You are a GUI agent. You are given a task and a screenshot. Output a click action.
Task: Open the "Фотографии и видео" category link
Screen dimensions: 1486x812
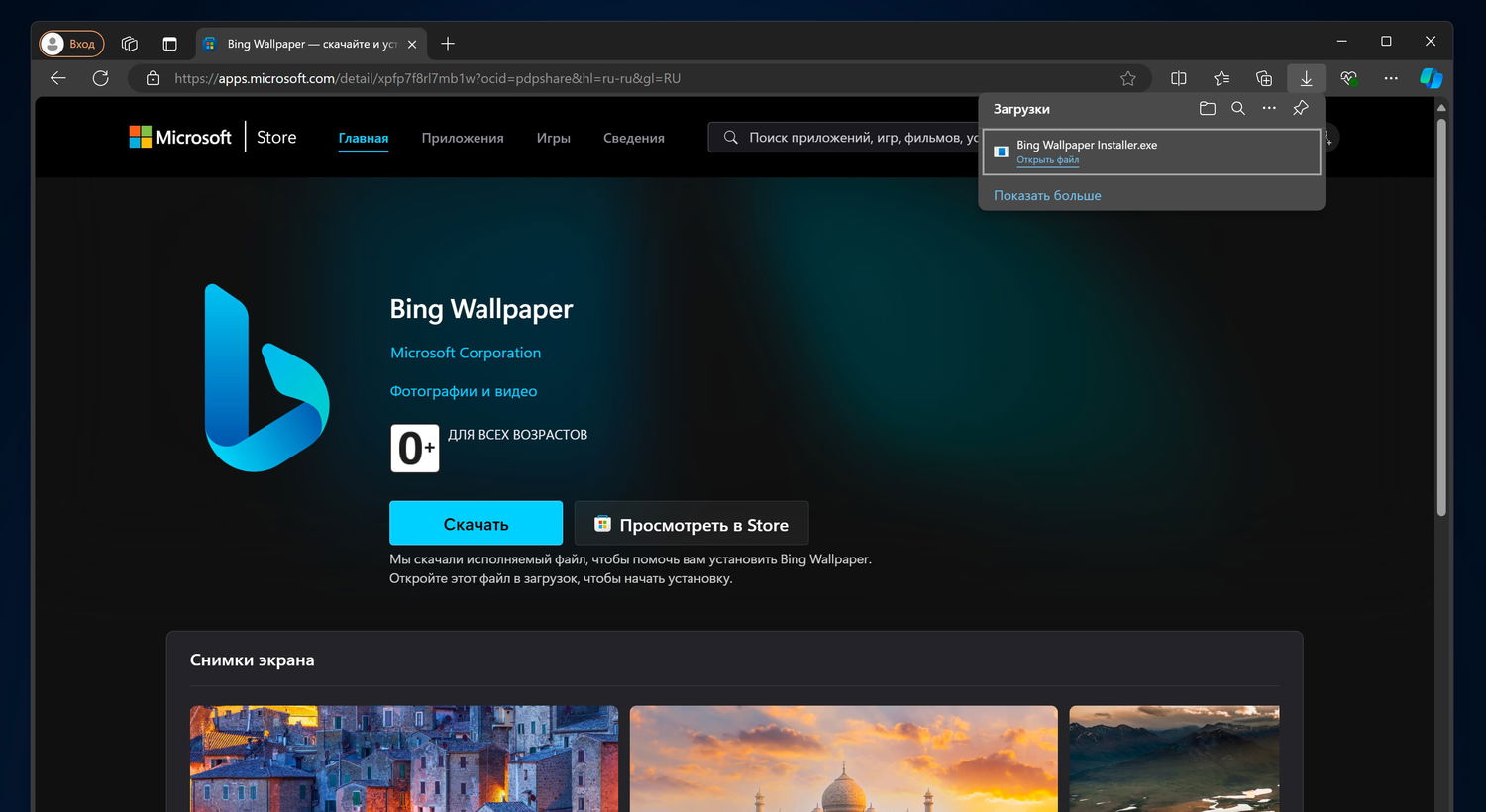(464, 391)
